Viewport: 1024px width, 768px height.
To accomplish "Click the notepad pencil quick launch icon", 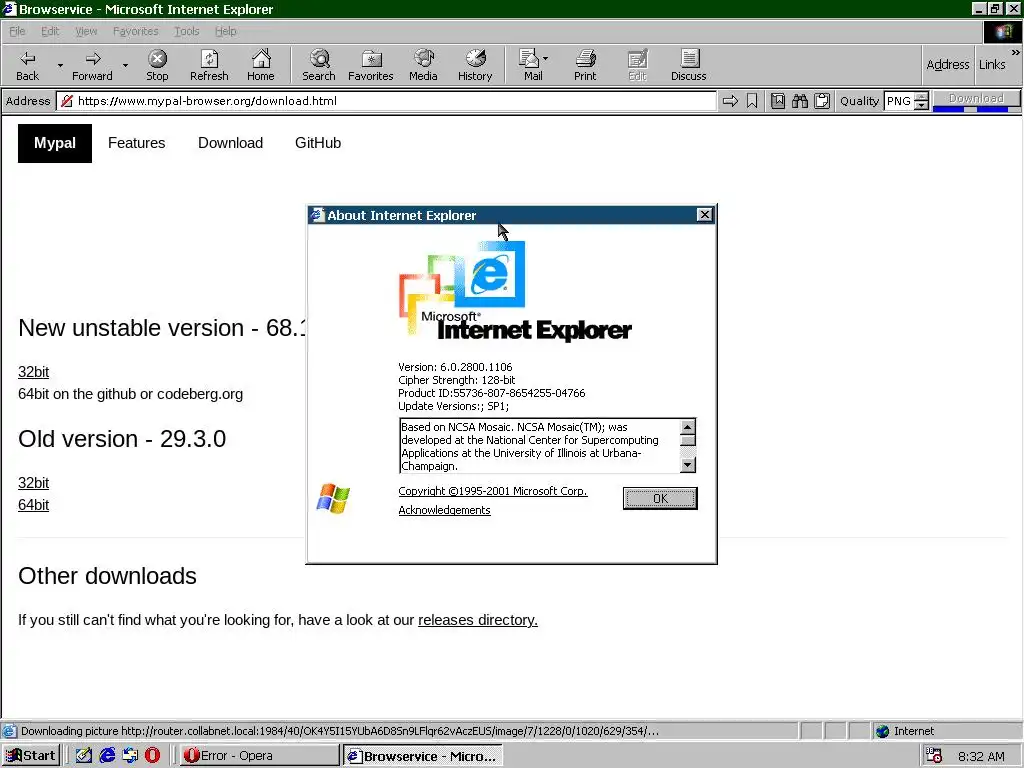I will 84,756.
